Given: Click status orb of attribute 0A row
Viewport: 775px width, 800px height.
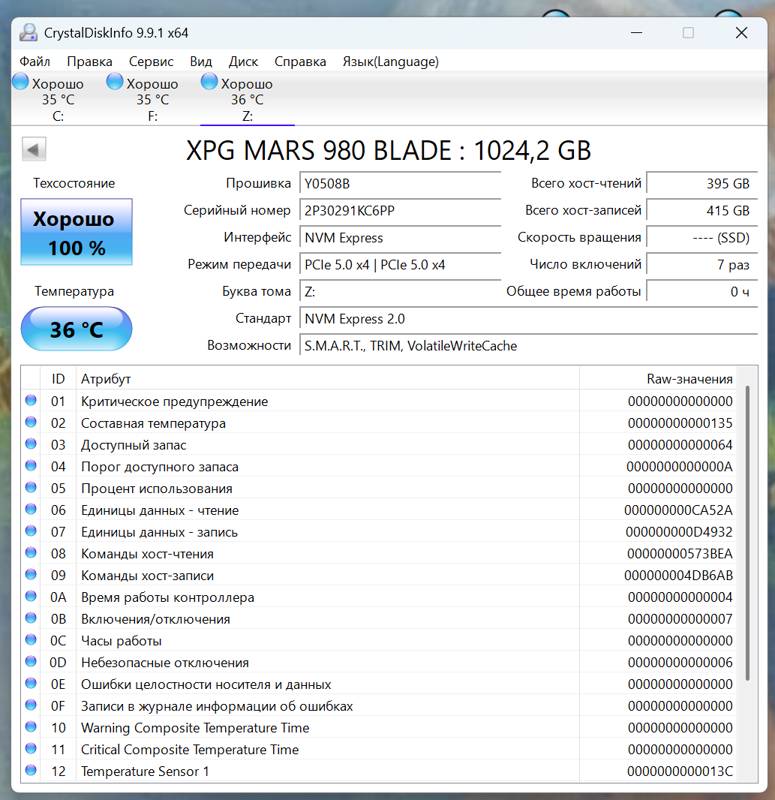Looking at the screenshot, I should [x=31, y=596].
